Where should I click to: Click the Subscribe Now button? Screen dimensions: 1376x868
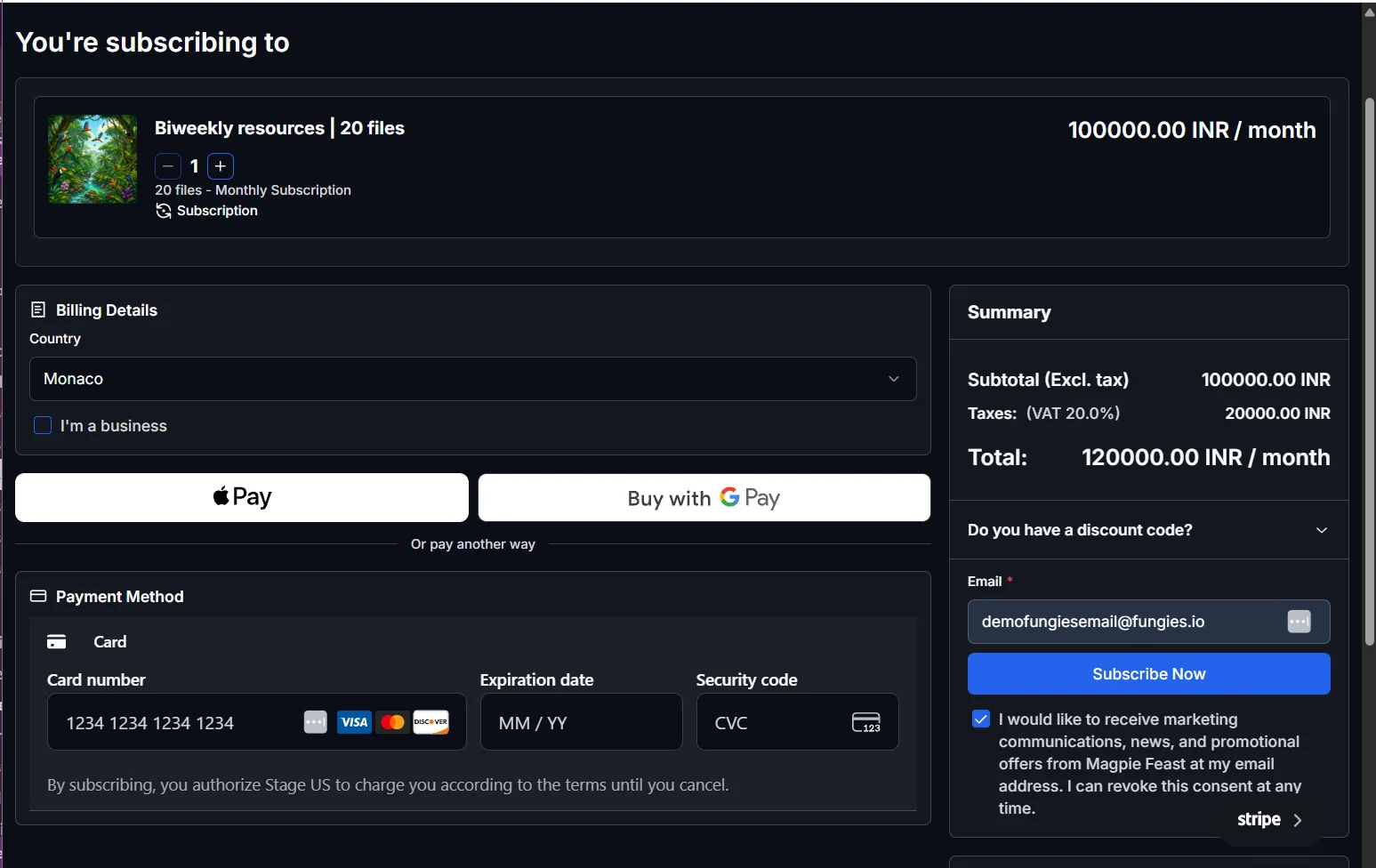[x=1149, y=674]
